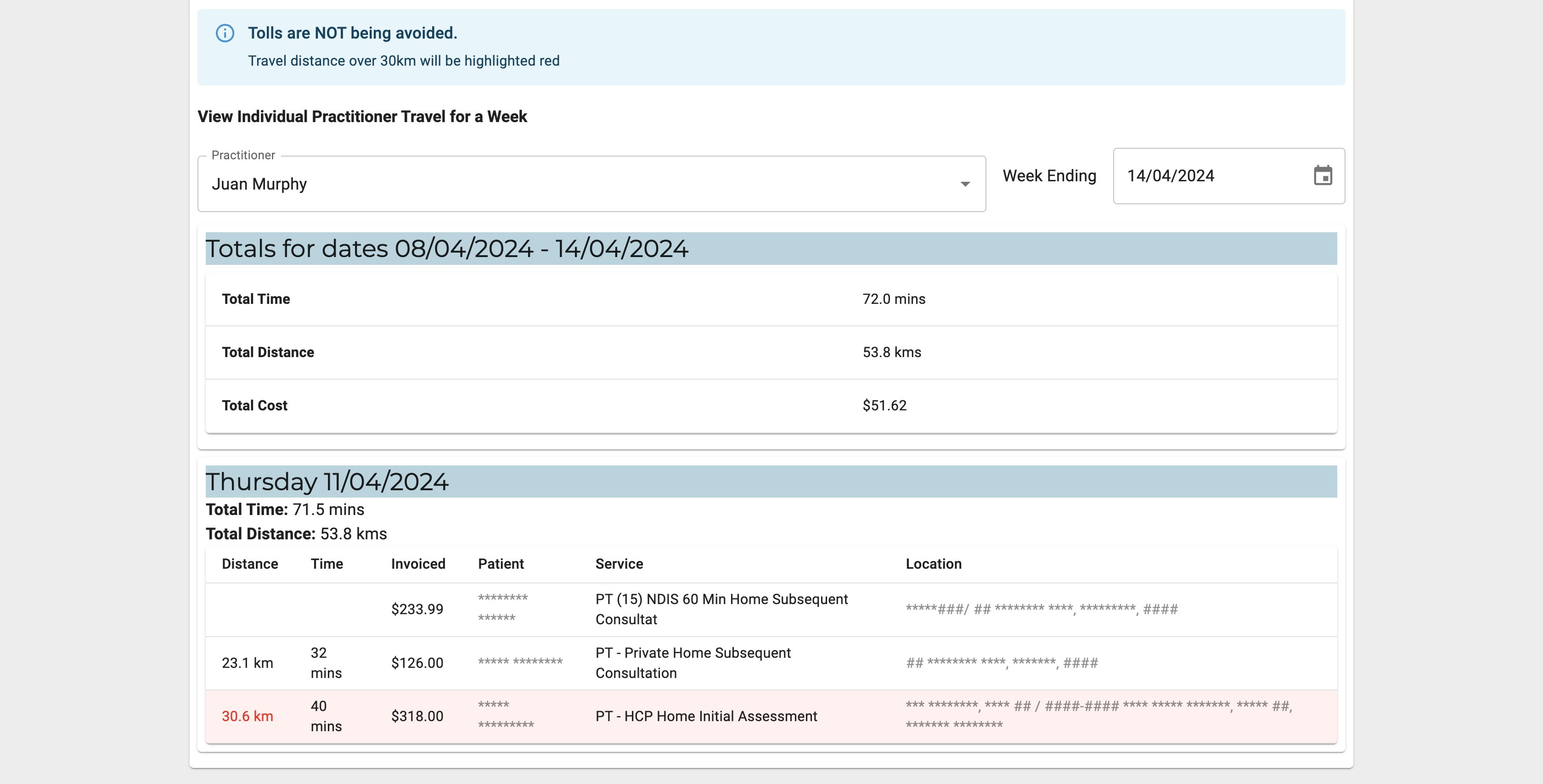The height and width of the screenshot is (784, 1543).
Task: Select the 23.1 km distance cell
Action: [x=248, y=663]
